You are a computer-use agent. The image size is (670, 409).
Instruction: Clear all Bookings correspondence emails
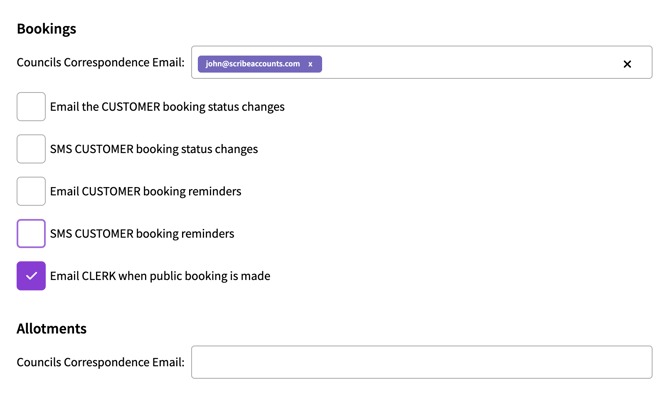627,64
